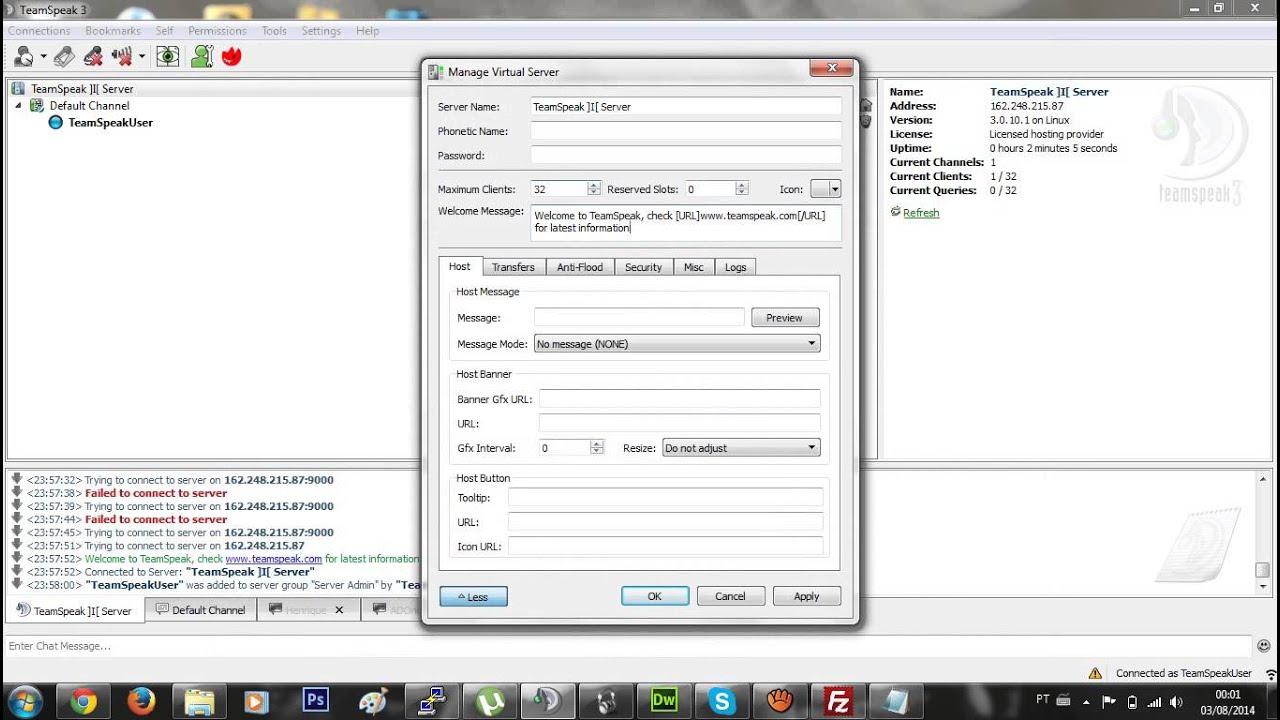Click the red flame toolbar icon

[231, 57]
